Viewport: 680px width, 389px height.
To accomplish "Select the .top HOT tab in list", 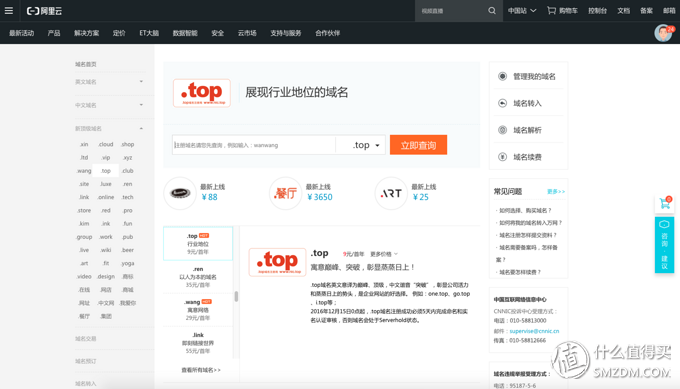I will tap(198, 244).
